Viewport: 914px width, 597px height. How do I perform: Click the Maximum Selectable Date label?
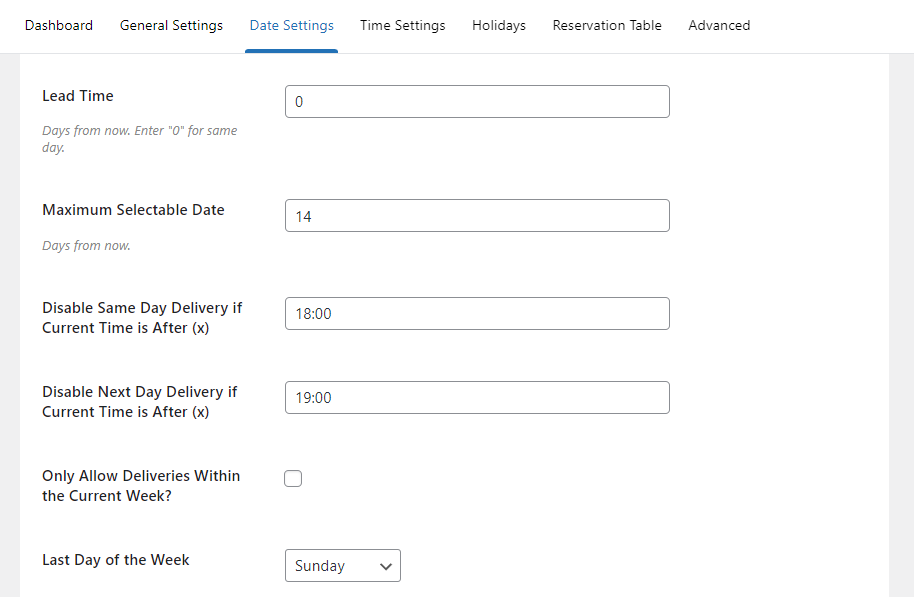pyautogui.click(x=133, y=209)
